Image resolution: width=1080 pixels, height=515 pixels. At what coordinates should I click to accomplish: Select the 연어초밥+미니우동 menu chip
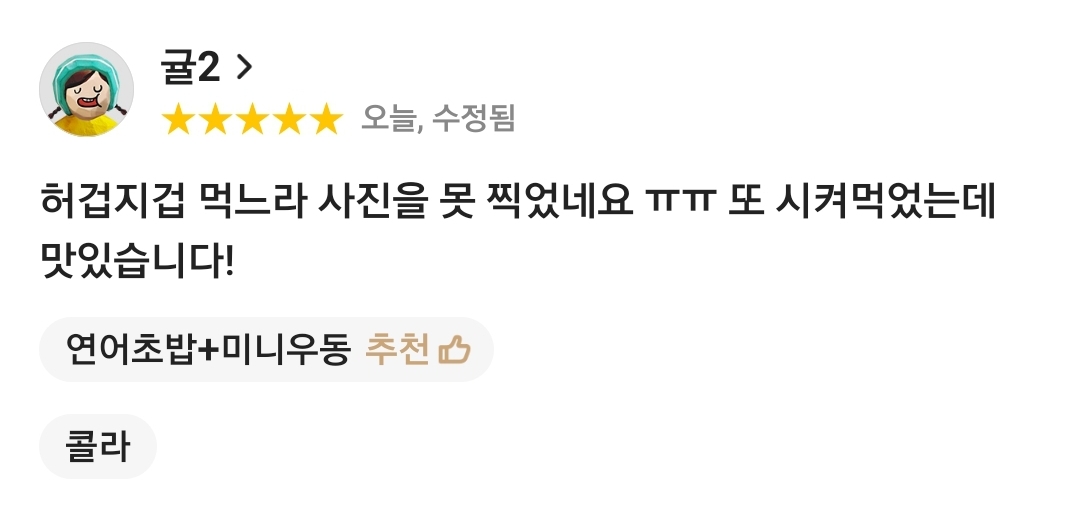[x=266, y=350]
